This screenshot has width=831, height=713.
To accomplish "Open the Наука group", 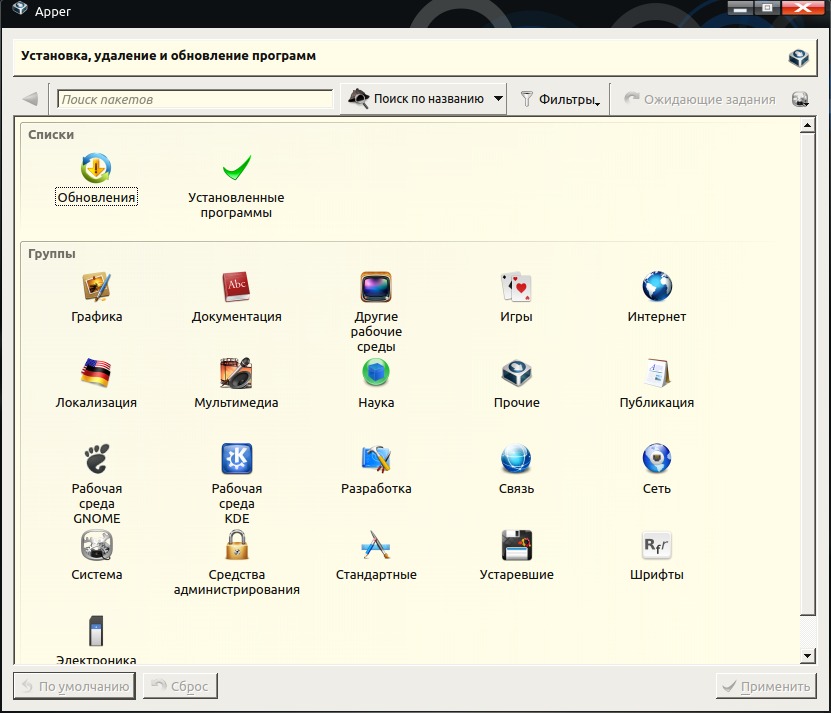I will point(376,383).
